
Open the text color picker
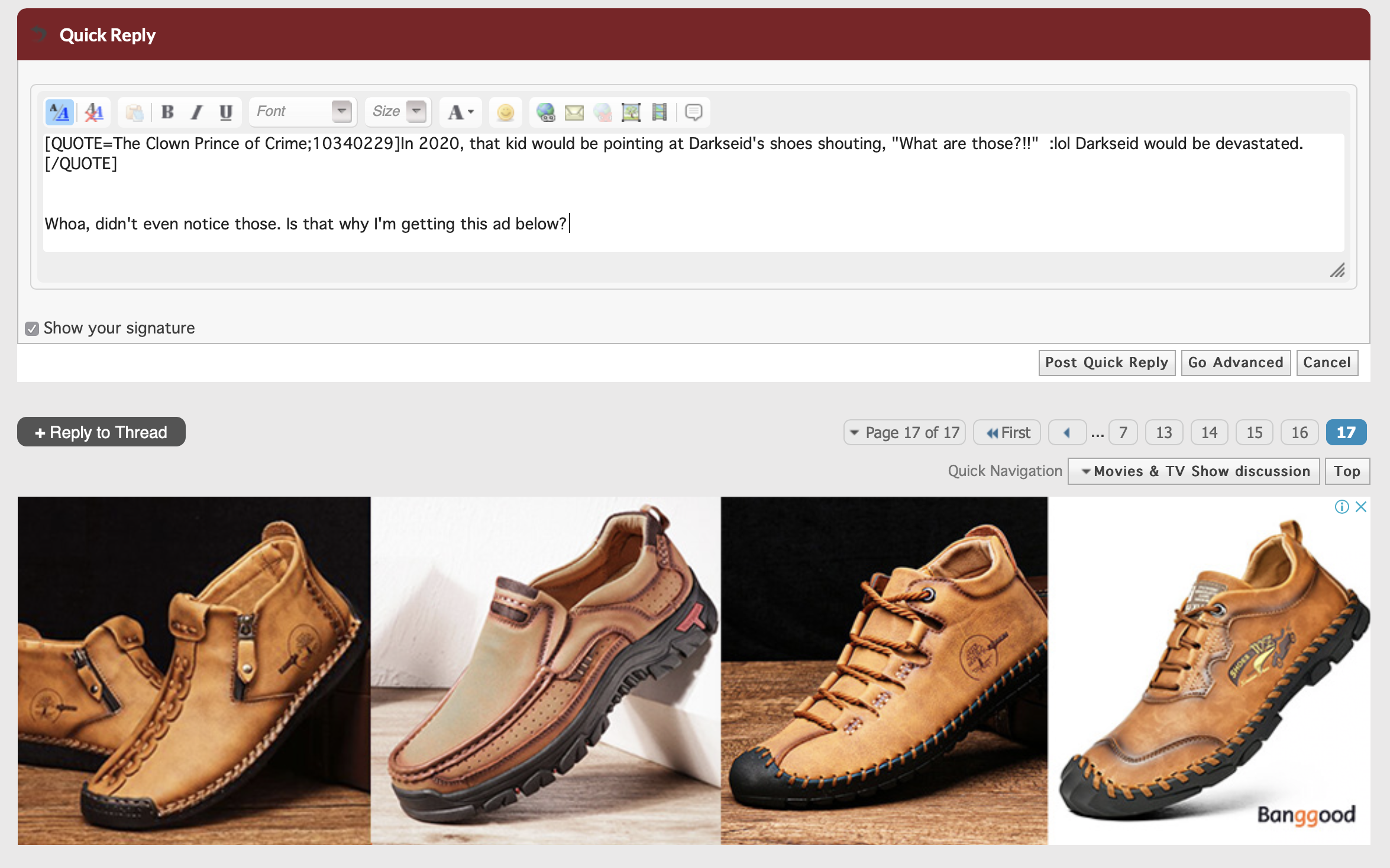[x=461, y=112]
